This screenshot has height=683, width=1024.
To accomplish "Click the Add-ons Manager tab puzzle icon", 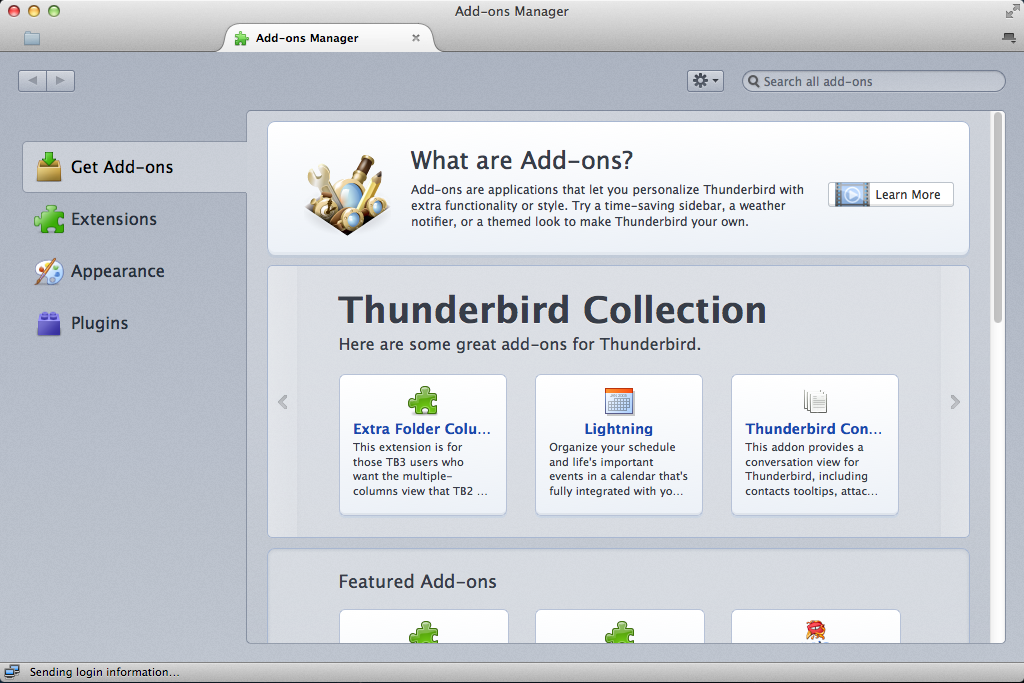I will point(242,39).
